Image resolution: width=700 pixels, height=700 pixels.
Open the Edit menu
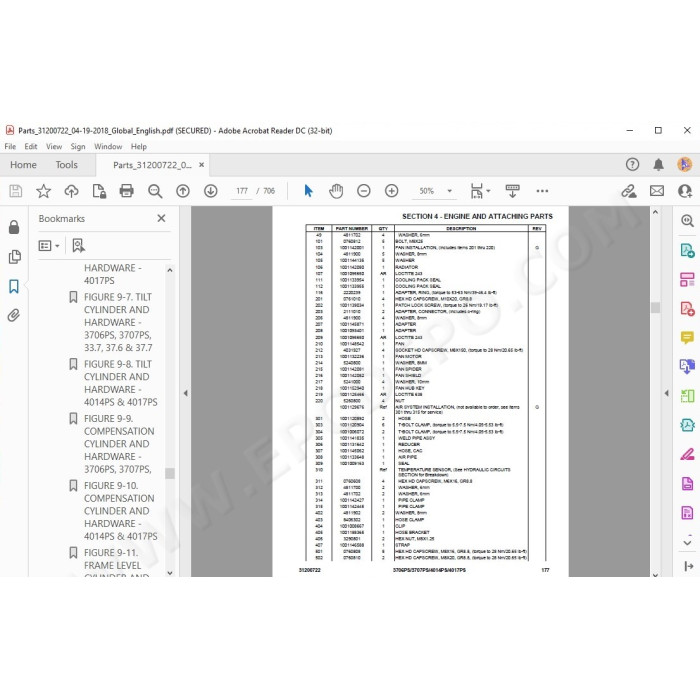(31, 146)
